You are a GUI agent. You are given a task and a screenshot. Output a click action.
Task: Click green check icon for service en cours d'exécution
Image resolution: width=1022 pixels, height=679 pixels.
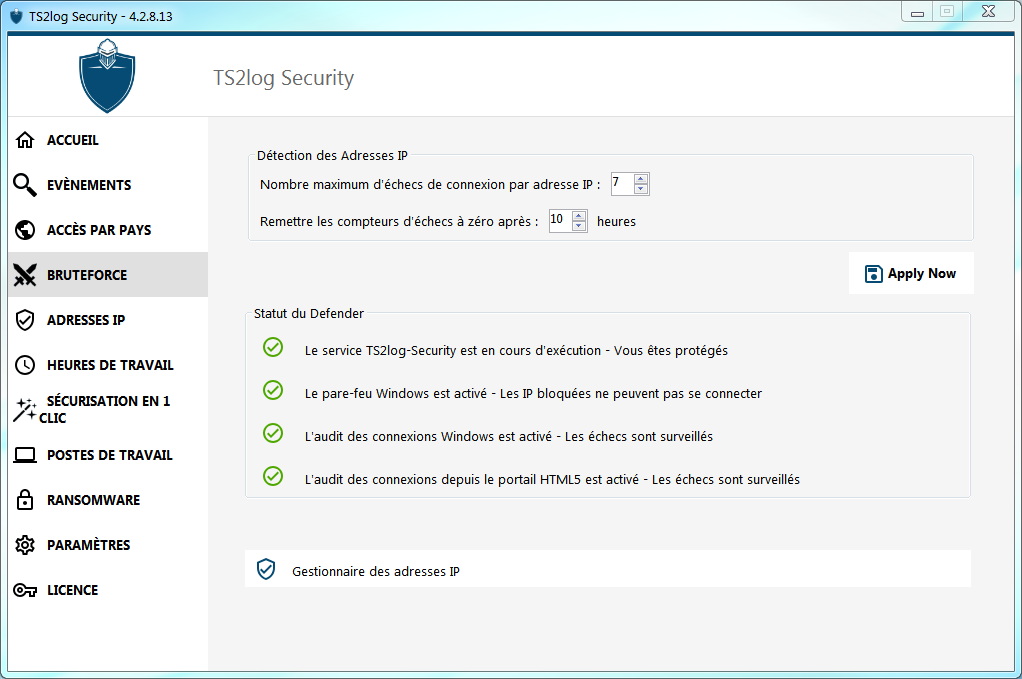pyautogui.click(x=273, y=347)
